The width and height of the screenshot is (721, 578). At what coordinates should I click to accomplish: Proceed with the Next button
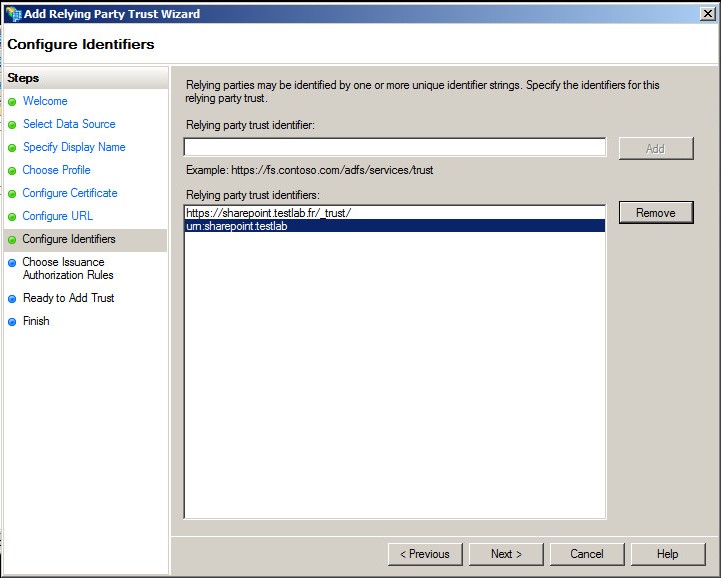(x=506, y=554)
